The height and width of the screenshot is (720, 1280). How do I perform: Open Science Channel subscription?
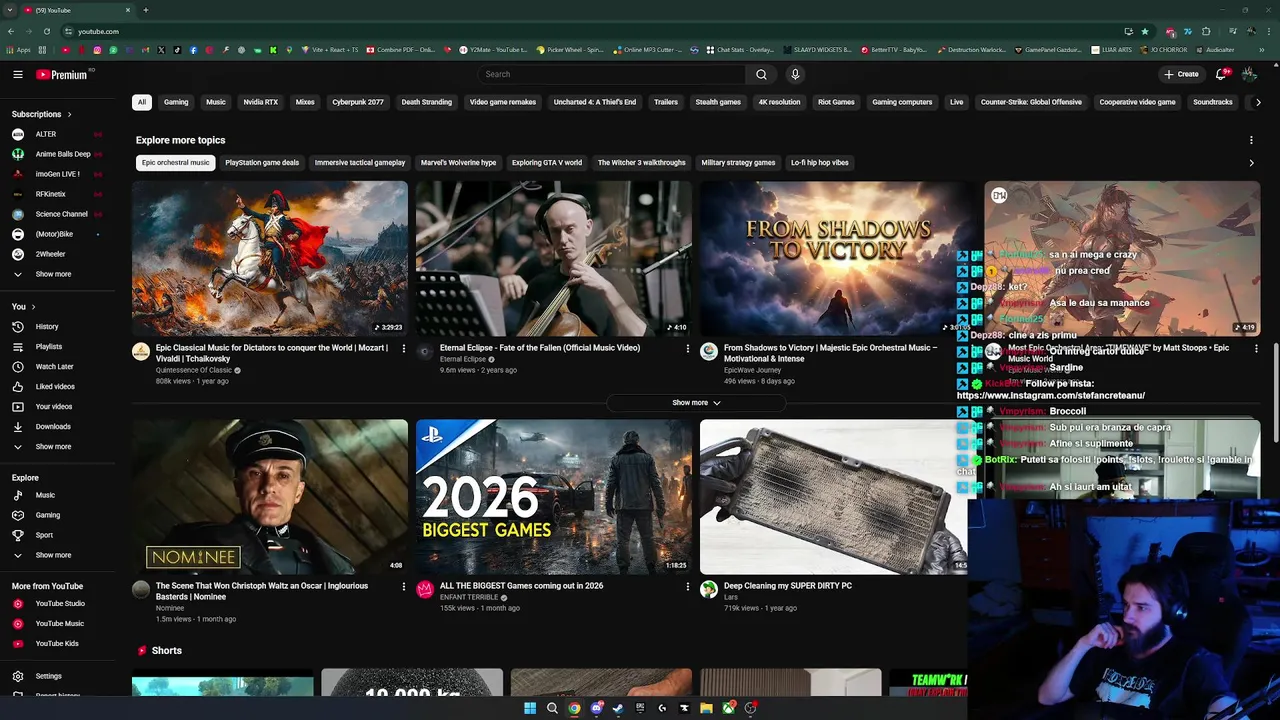[62, 214]
